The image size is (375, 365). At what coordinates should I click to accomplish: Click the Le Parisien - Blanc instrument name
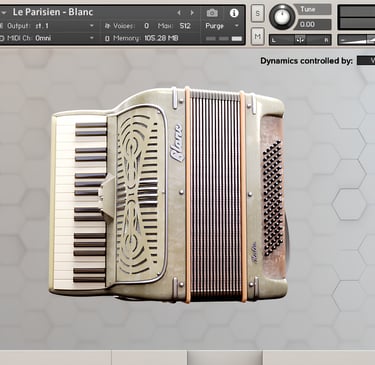[53, 12]
